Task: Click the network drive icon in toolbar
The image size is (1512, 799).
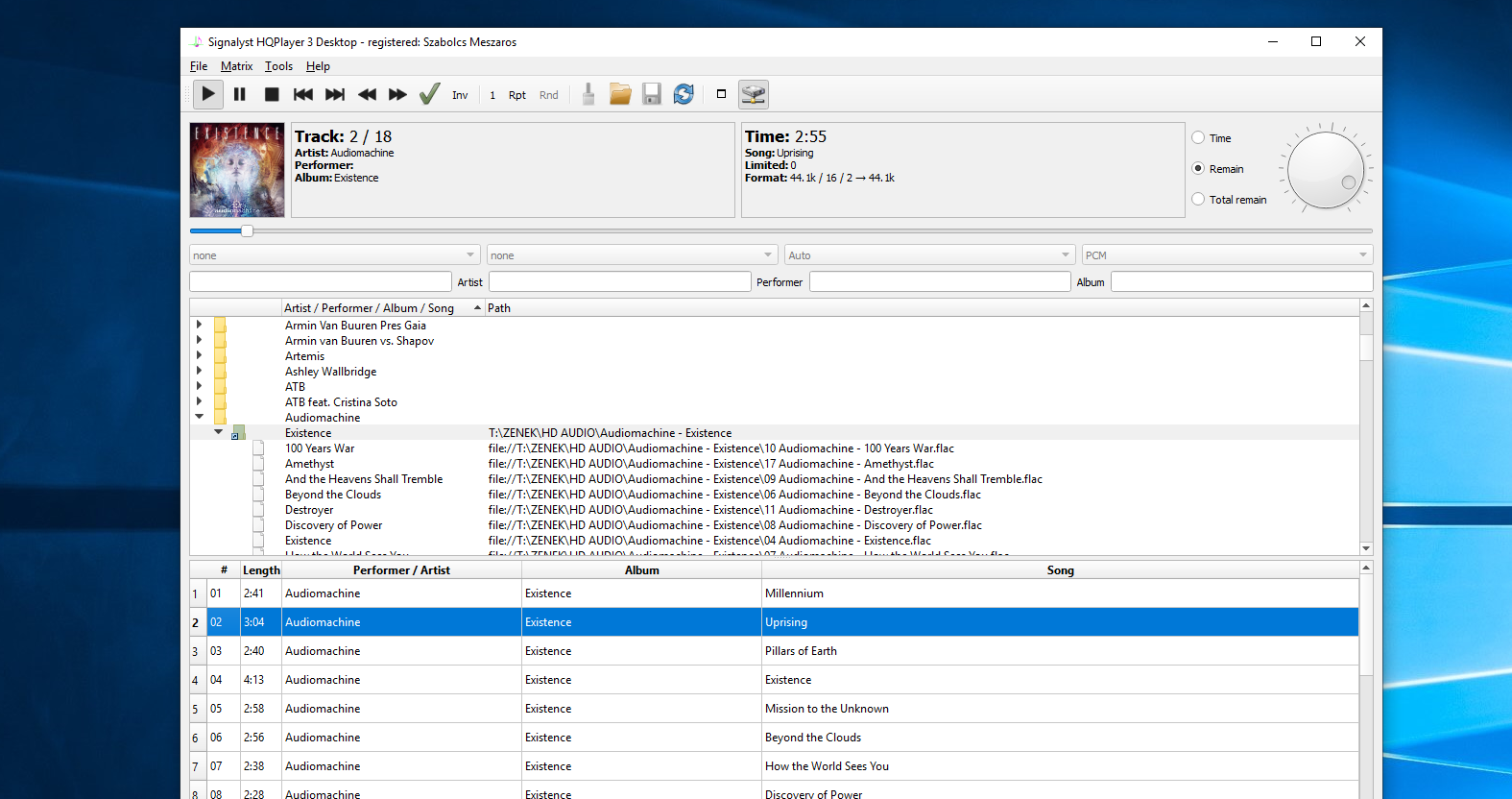Action: point(754,94)
